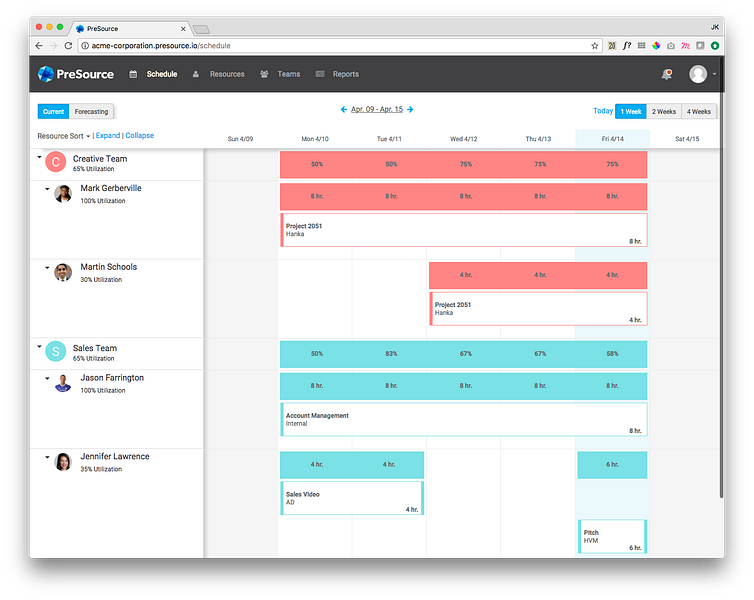Open the user profile avatar

[698, 74]
